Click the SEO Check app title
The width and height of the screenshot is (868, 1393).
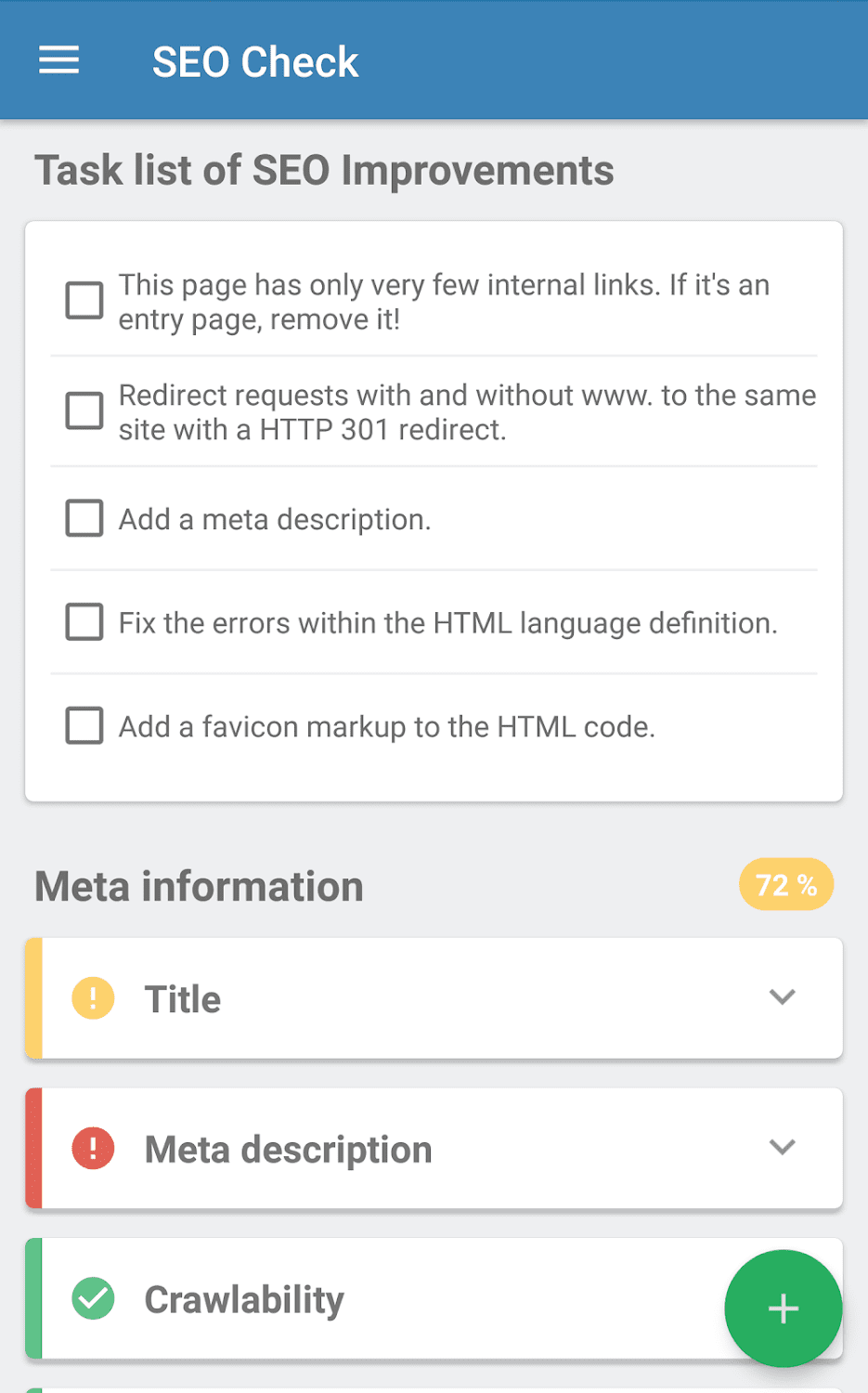tap(255, 62)
